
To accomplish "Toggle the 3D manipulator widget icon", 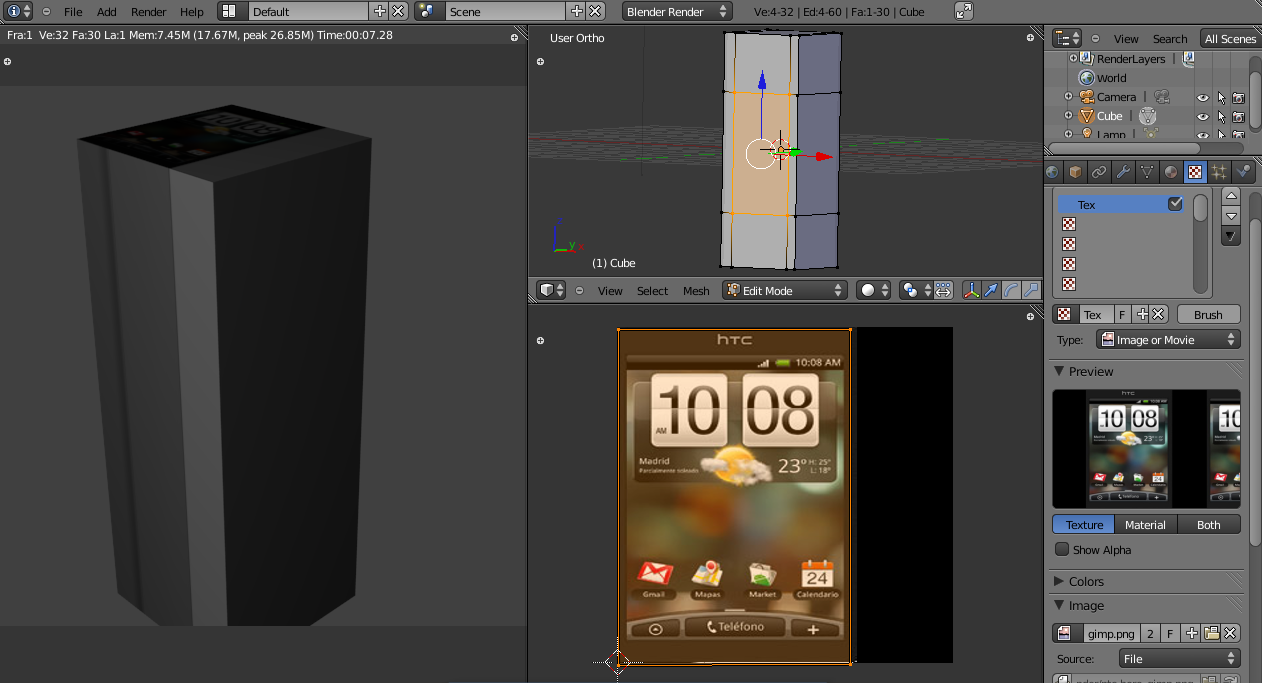I will click(971, 290).
